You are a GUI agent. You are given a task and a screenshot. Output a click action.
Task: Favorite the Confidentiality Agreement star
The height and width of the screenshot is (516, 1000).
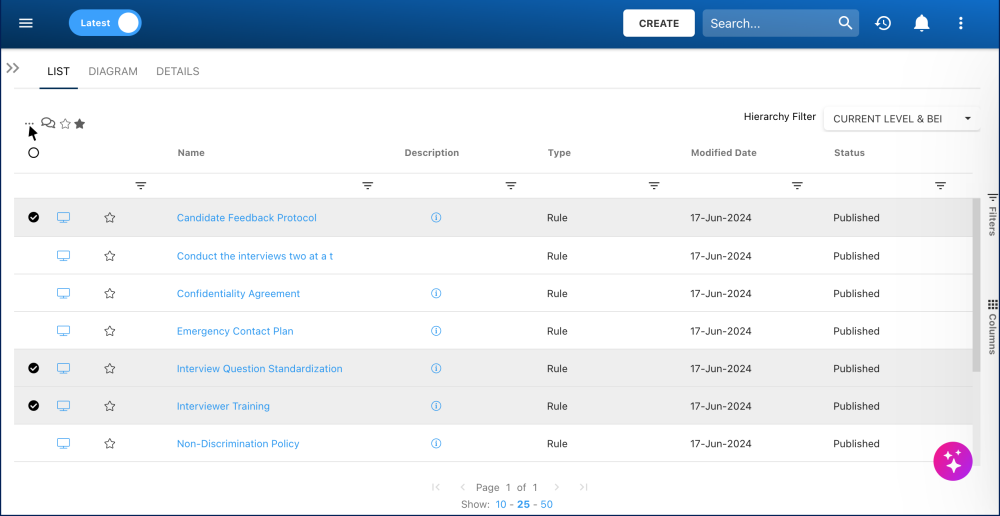(x=110, y=293)
